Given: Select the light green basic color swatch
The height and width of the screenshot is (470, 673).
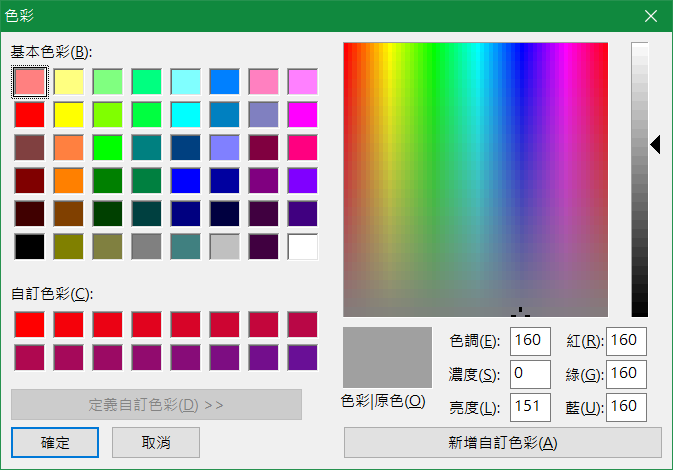Looking at the screenshot, I should tap(108, 82).
